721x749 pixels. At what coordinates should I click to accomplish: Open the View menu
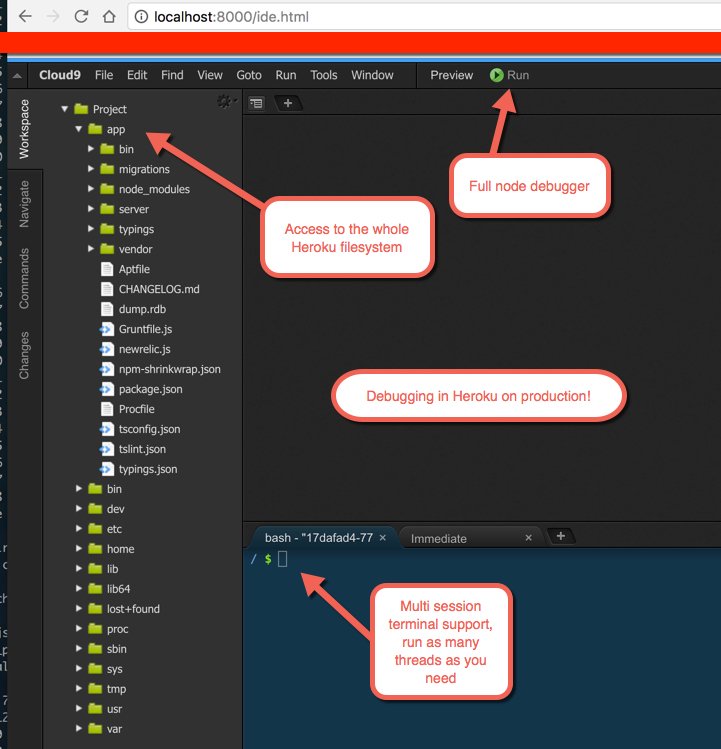(x=210, y=75)
